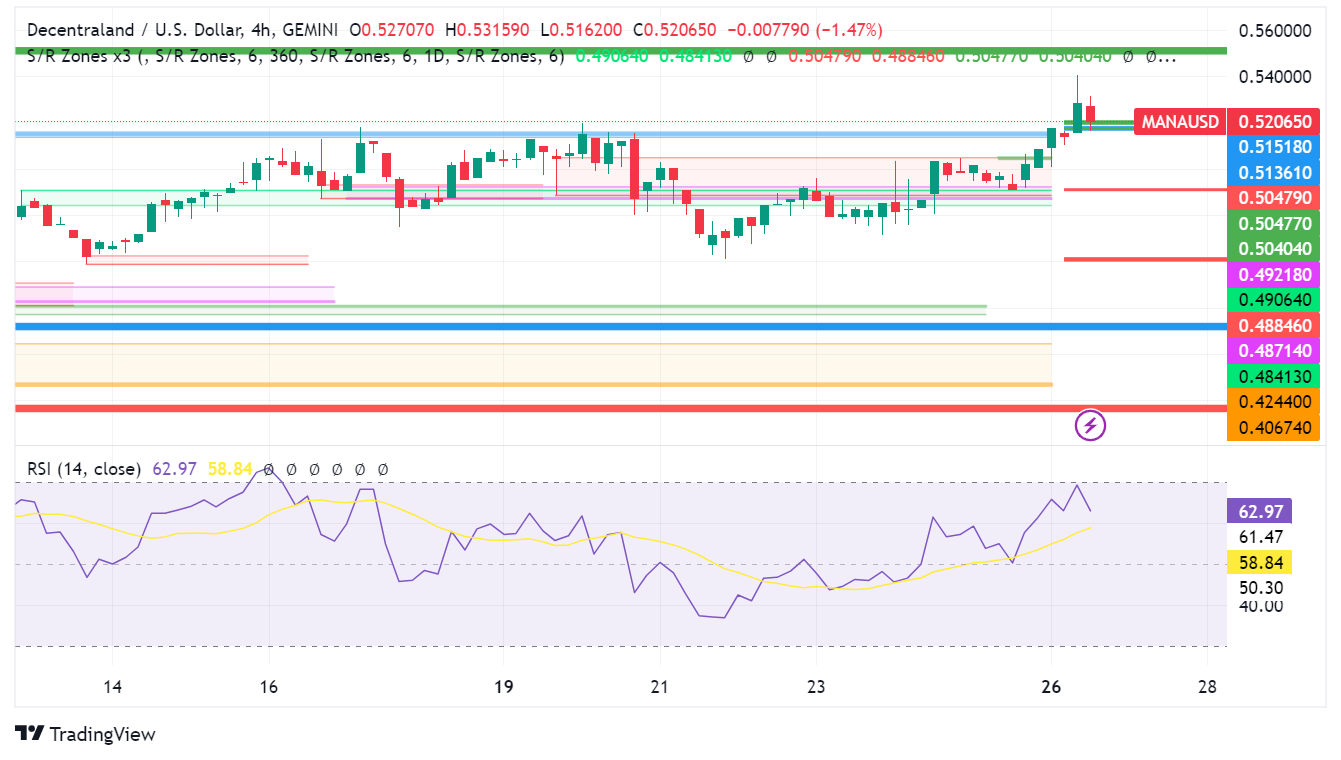Click the red price label 0.488460

1275,325
